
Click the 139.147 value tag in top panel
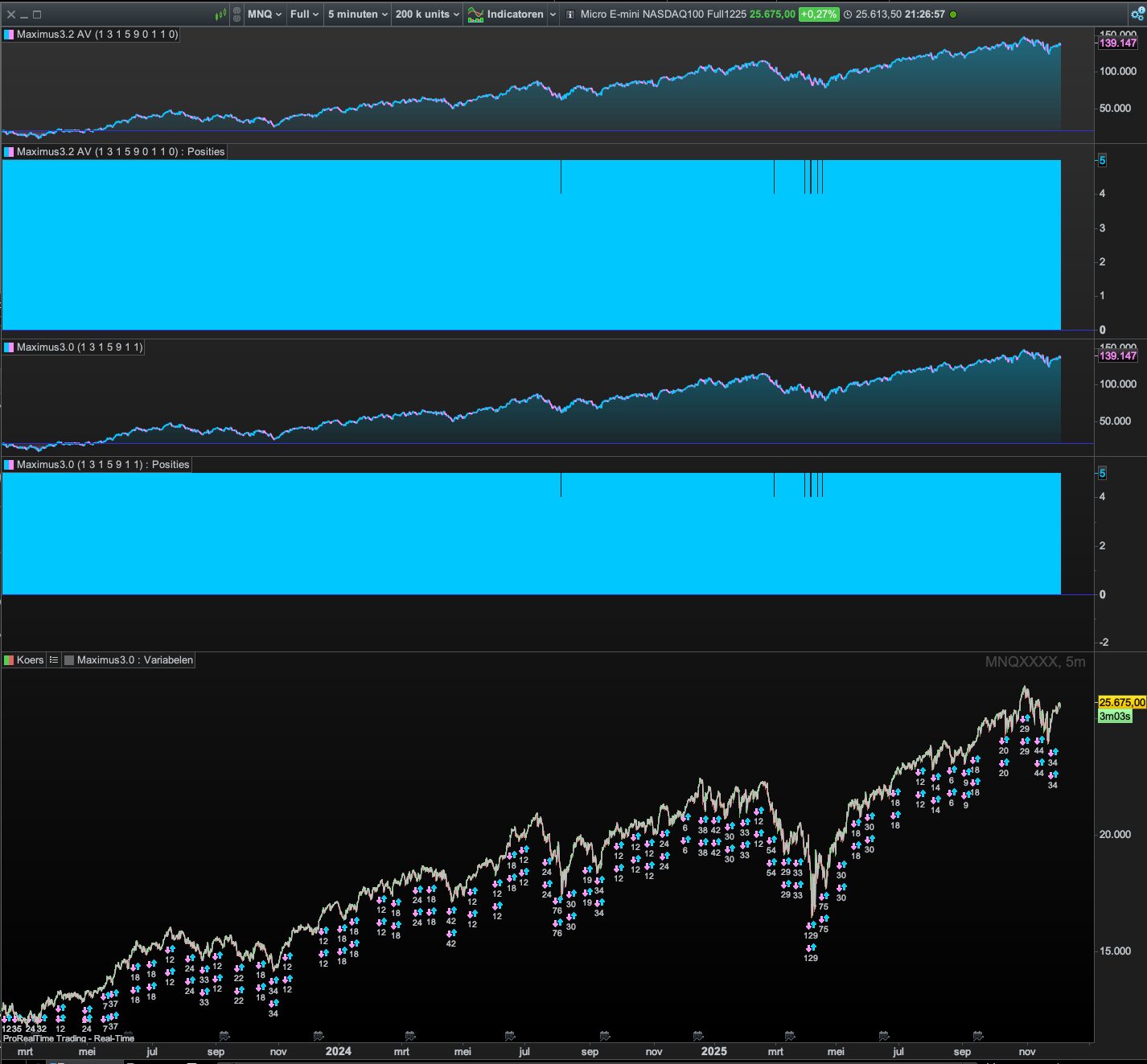point(1118,43)
